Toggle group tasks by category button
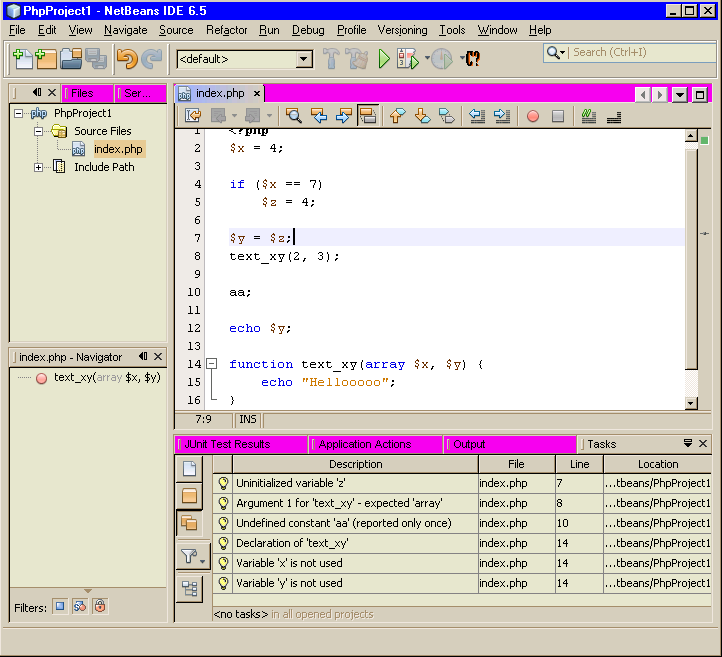Screen dimensions: 722x657 tap(189, 588)
